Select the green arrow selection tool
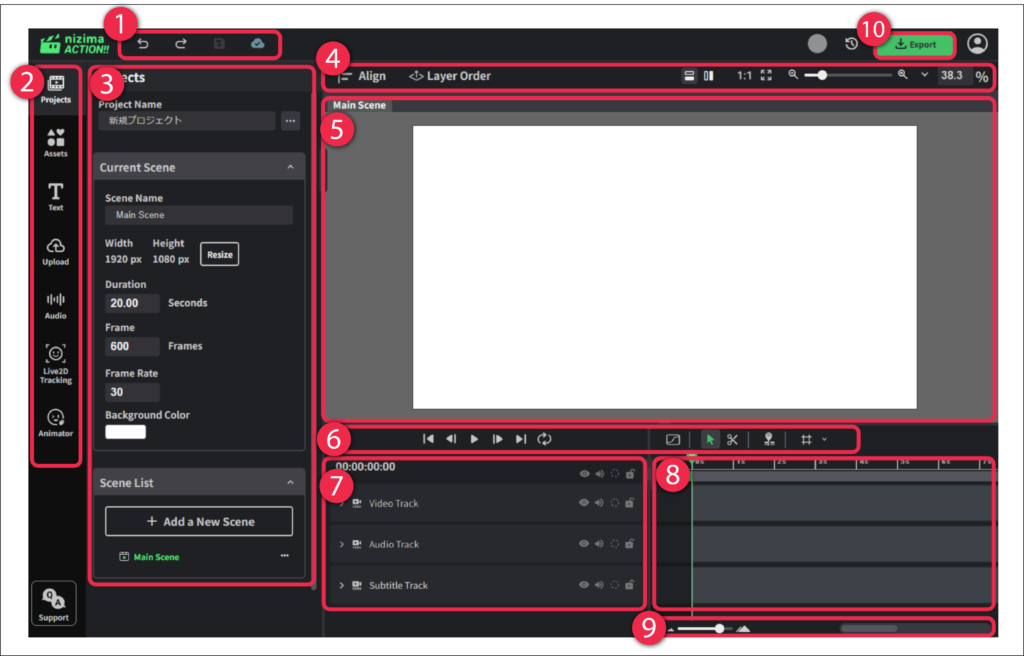The width and height of the screenshot is (1024, 656). pos(710,439)
